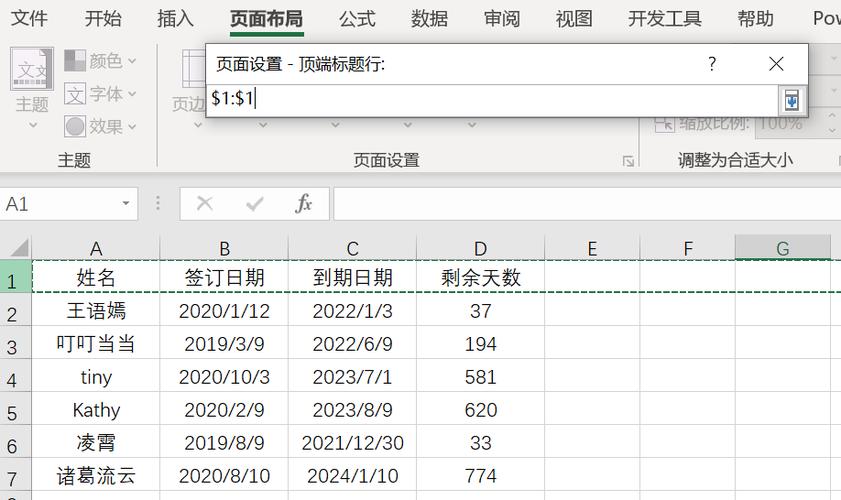Open the 视图 ribbon tab
The width and height of the screenshot is (841, 500).
pyautogui.click(x=574, y=19)
